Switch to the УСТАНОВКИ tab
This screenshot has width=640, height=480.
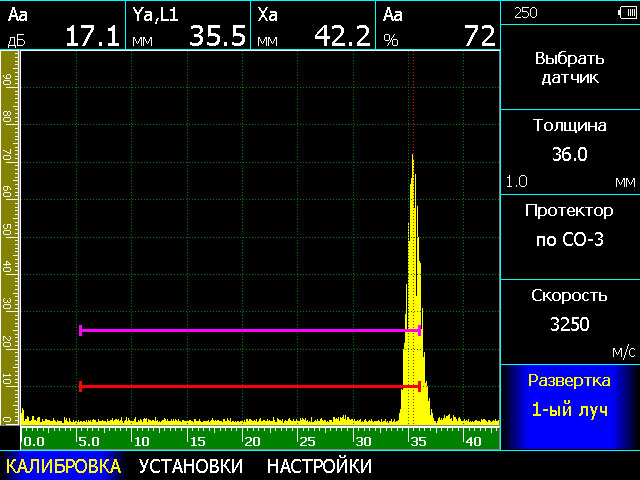click(x=190, y=466)
